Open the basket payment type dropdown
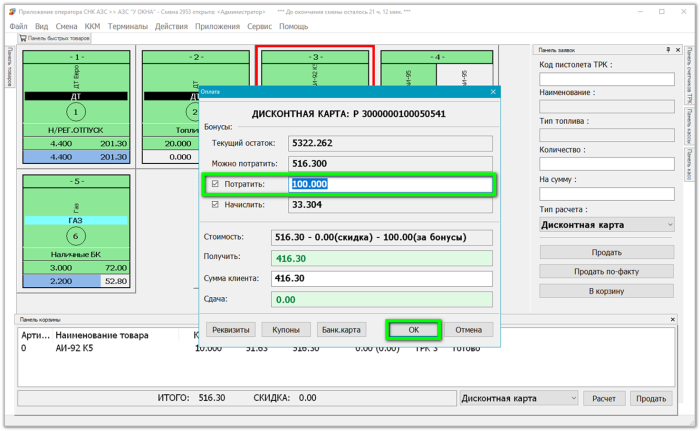This screenshot has height=431, width=700. coord(518,398)
